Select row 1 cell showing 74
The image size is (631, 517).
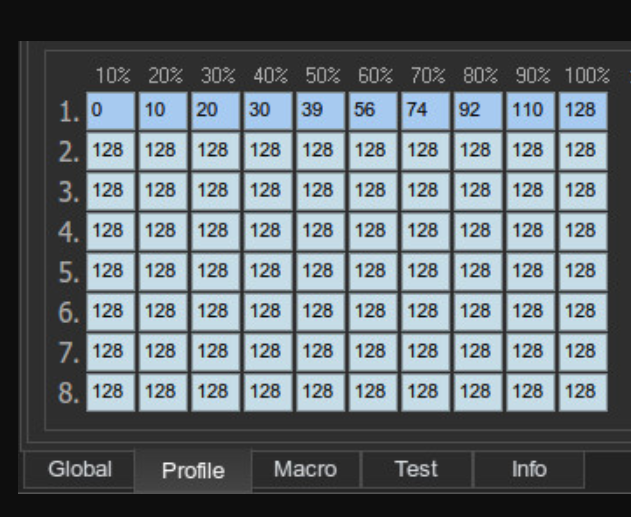click(x=425, y=111)
